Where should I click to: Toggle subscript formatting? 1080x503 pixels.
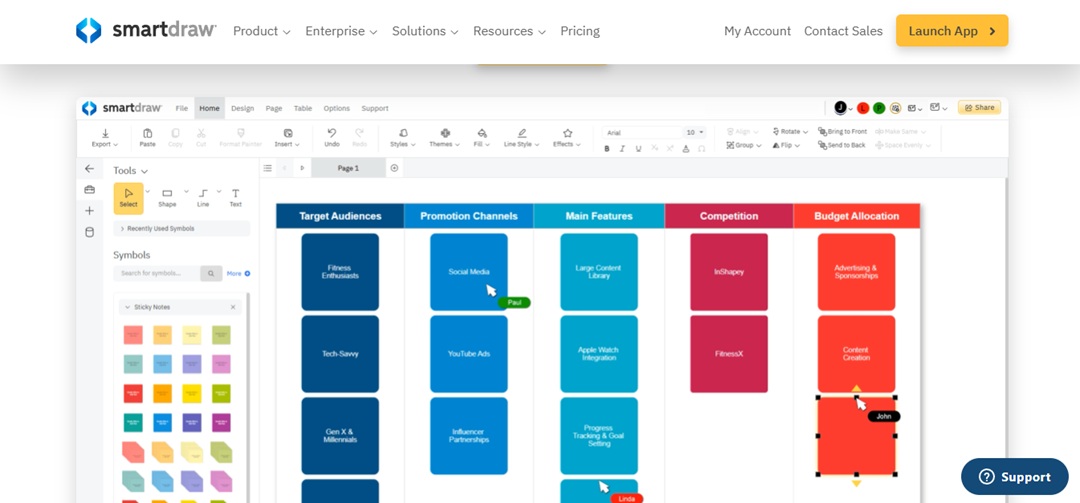click(654, 149)
